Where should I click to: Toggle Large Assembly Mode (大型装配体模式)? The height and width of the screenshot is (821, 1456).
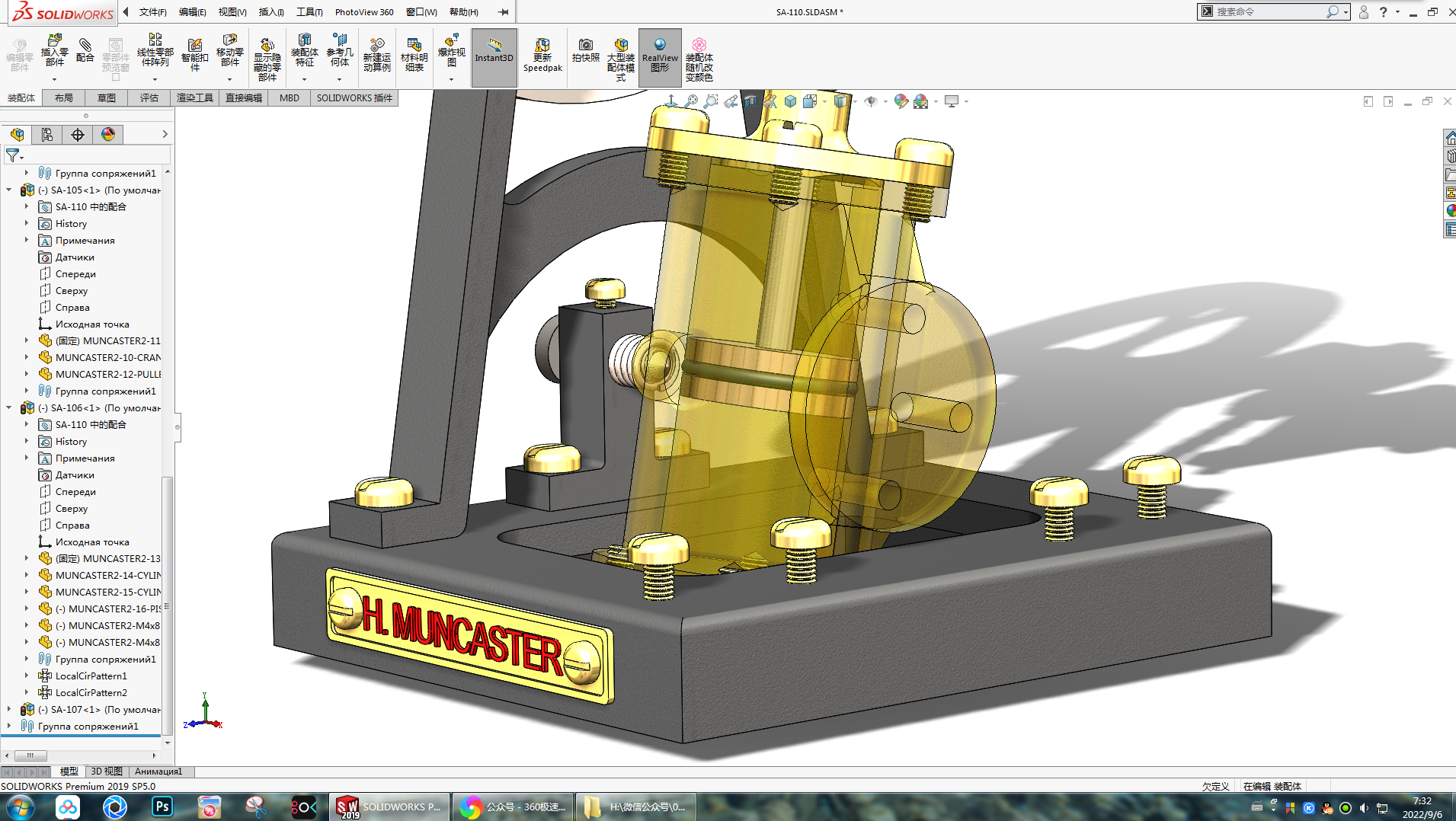[x=621, y=59]
